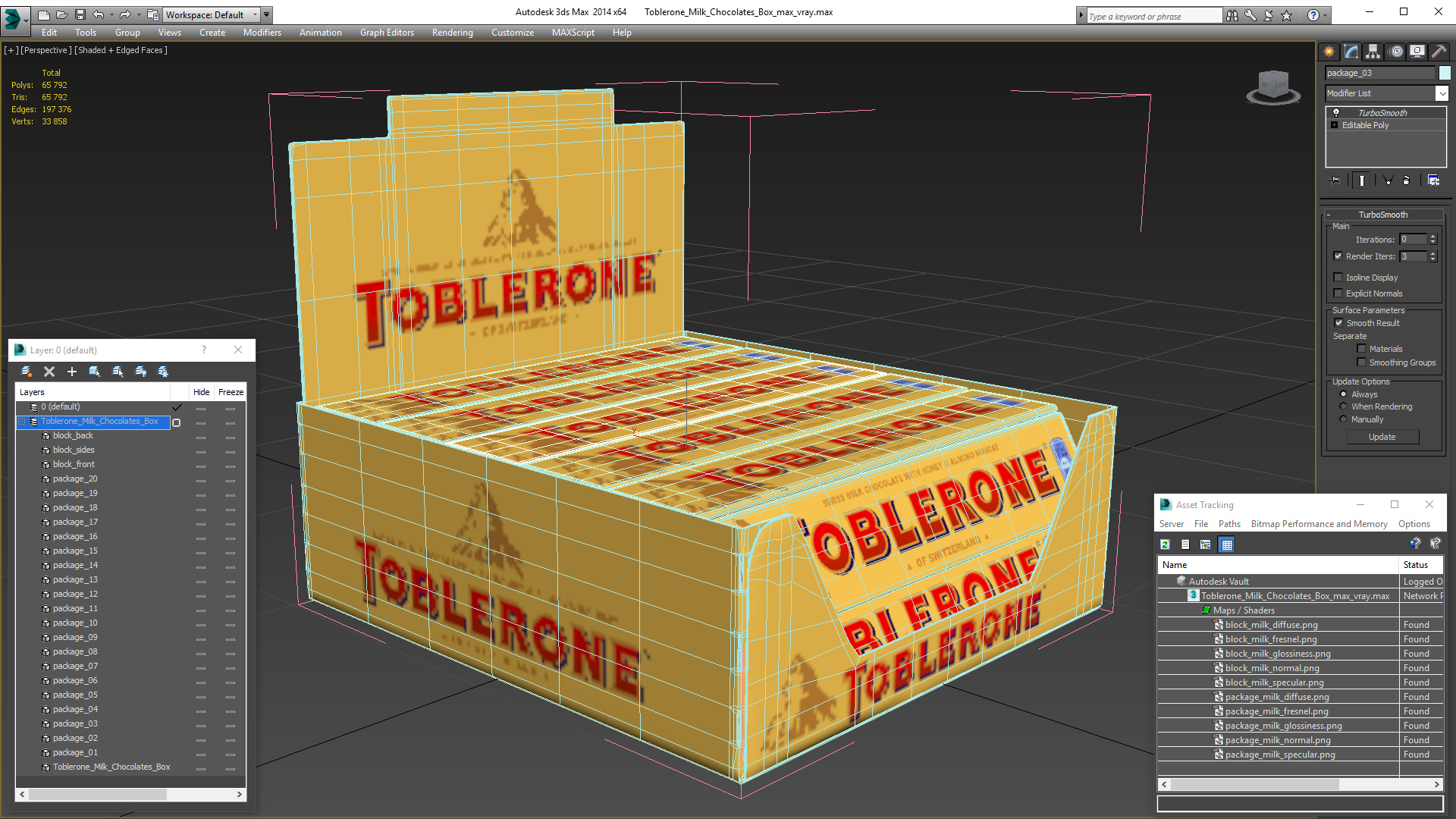The height and width of the screenshot is (819, 1456).
Task: Click the Layer panel horizontal scrollbar
Action: point(130,794)
